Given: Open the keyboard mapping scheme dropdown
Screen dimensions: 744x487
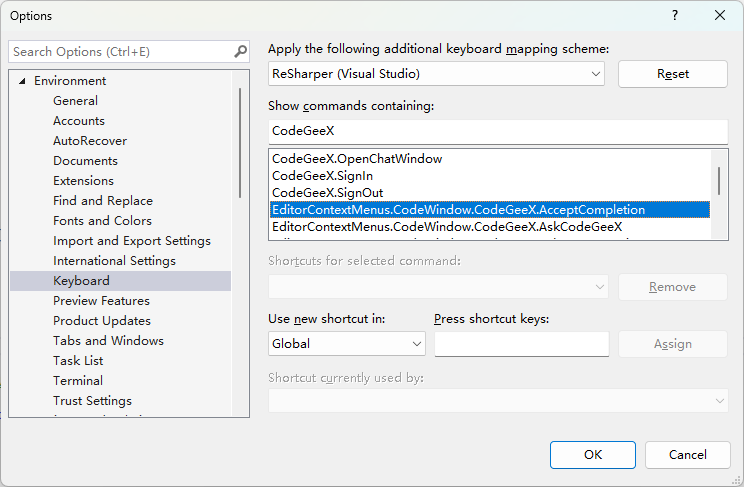Looking at the screenshot, I should 596,74.
